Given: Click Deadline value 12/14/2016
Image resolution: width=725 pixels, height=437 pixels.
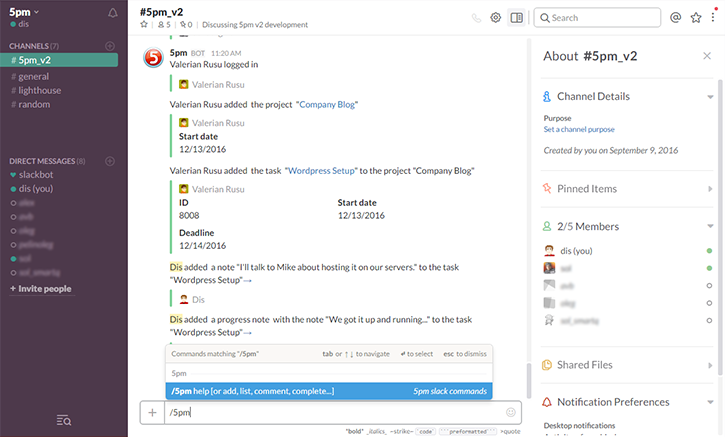Looking at the screenshot, I should tap(203, 246).
